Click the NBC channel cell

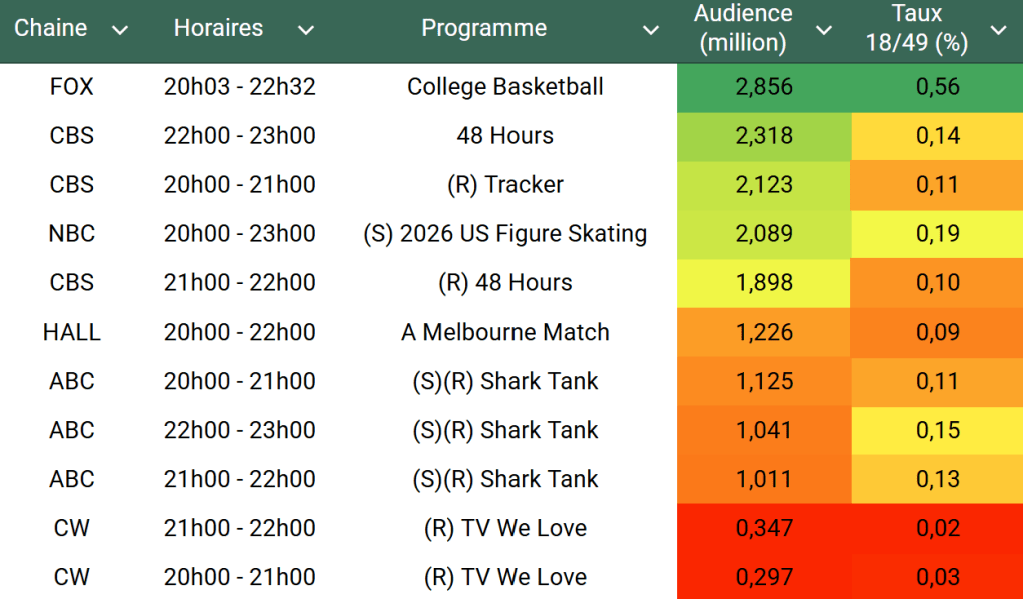pyautogui.click(x=72, y=234)
